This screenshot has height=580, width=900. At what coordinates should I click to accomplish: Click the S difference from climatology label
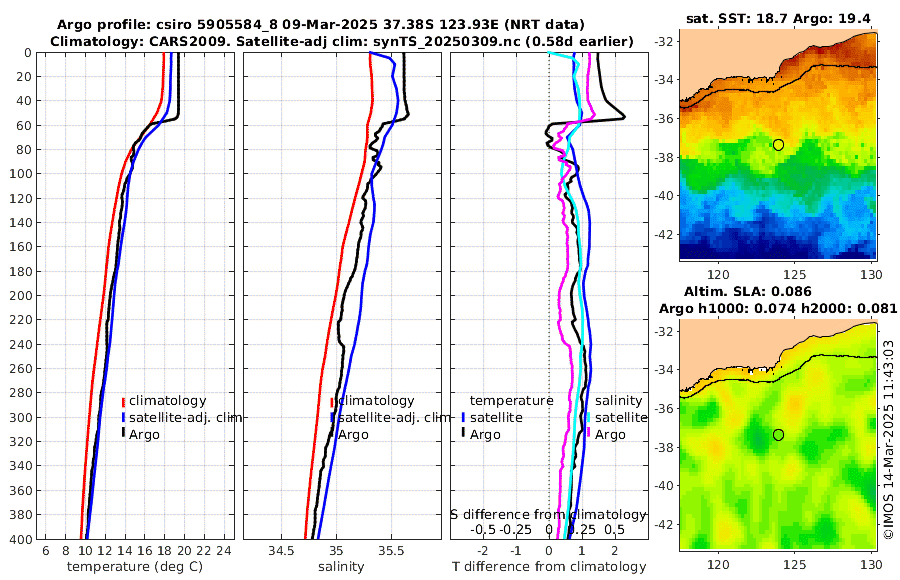(x=549, y=514)
